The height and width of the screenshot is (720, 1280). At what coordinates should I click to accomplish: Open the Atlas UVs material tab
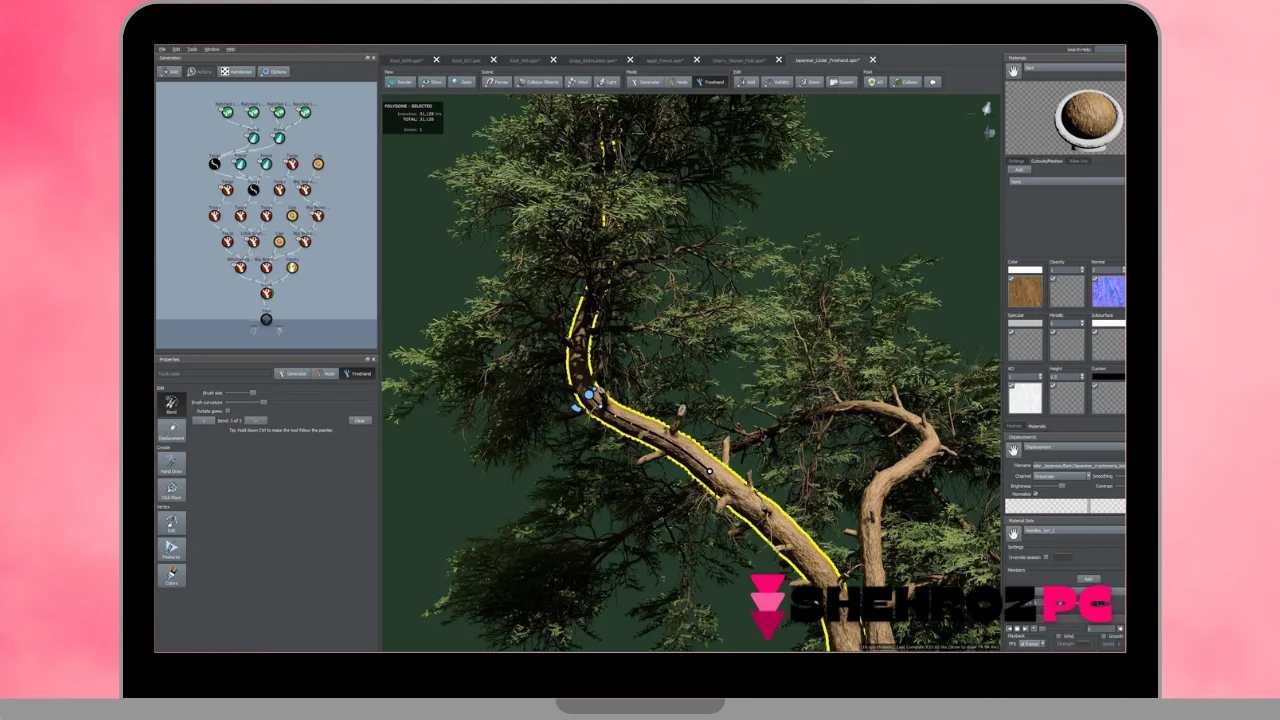pos(1078,161)
